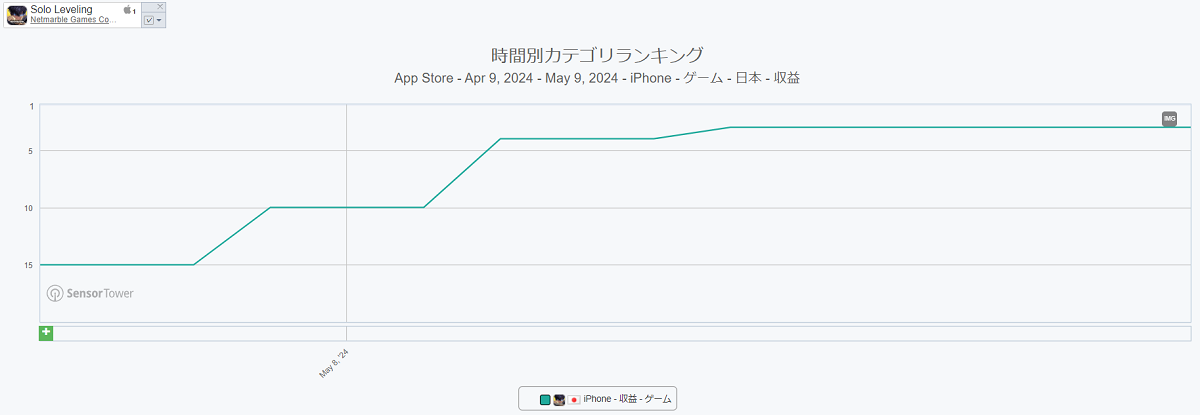Click the IMG export icon on chart
The image size is (1200, 415).
point(1169,119)
